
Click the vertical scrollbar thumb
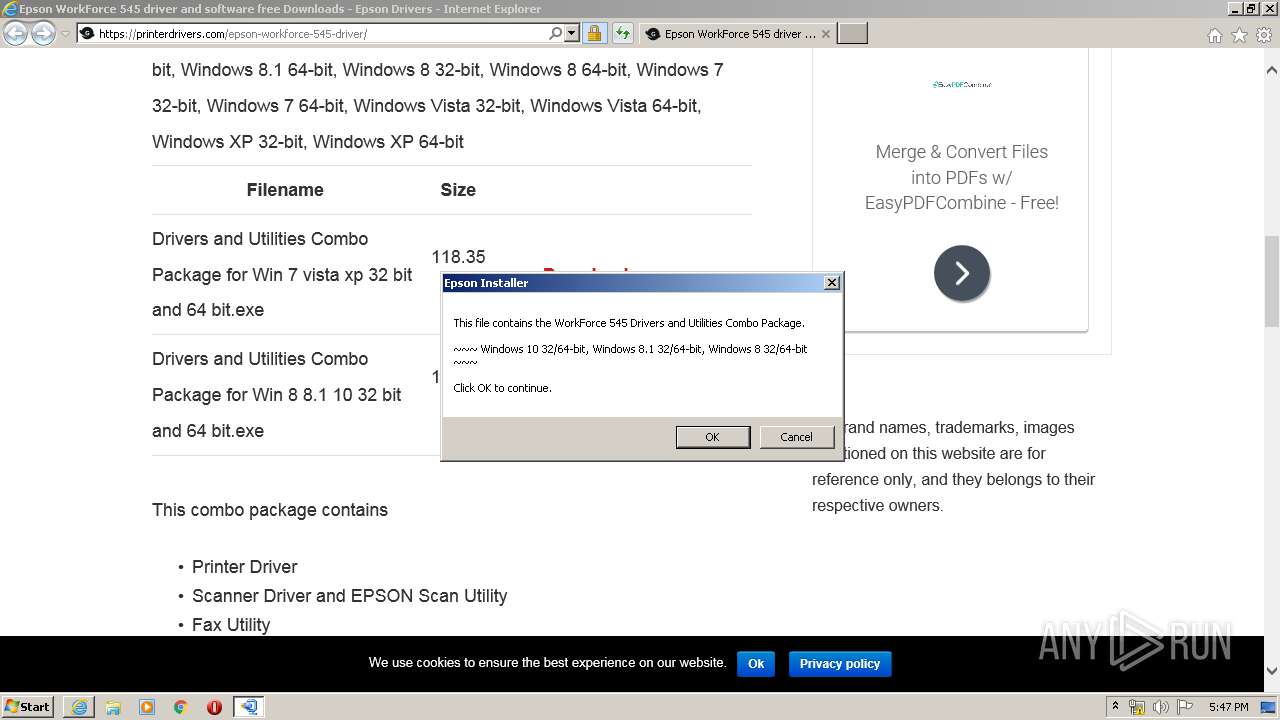pyautogui.click(x=1271, y=281)
